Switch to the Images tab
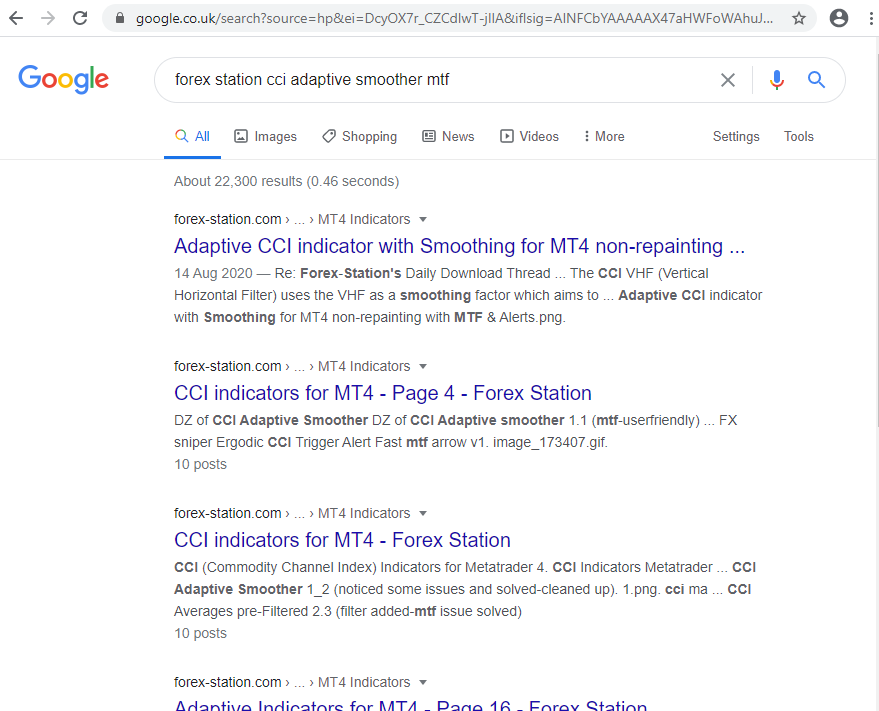 pyautogui.click(x=265, y=136)
